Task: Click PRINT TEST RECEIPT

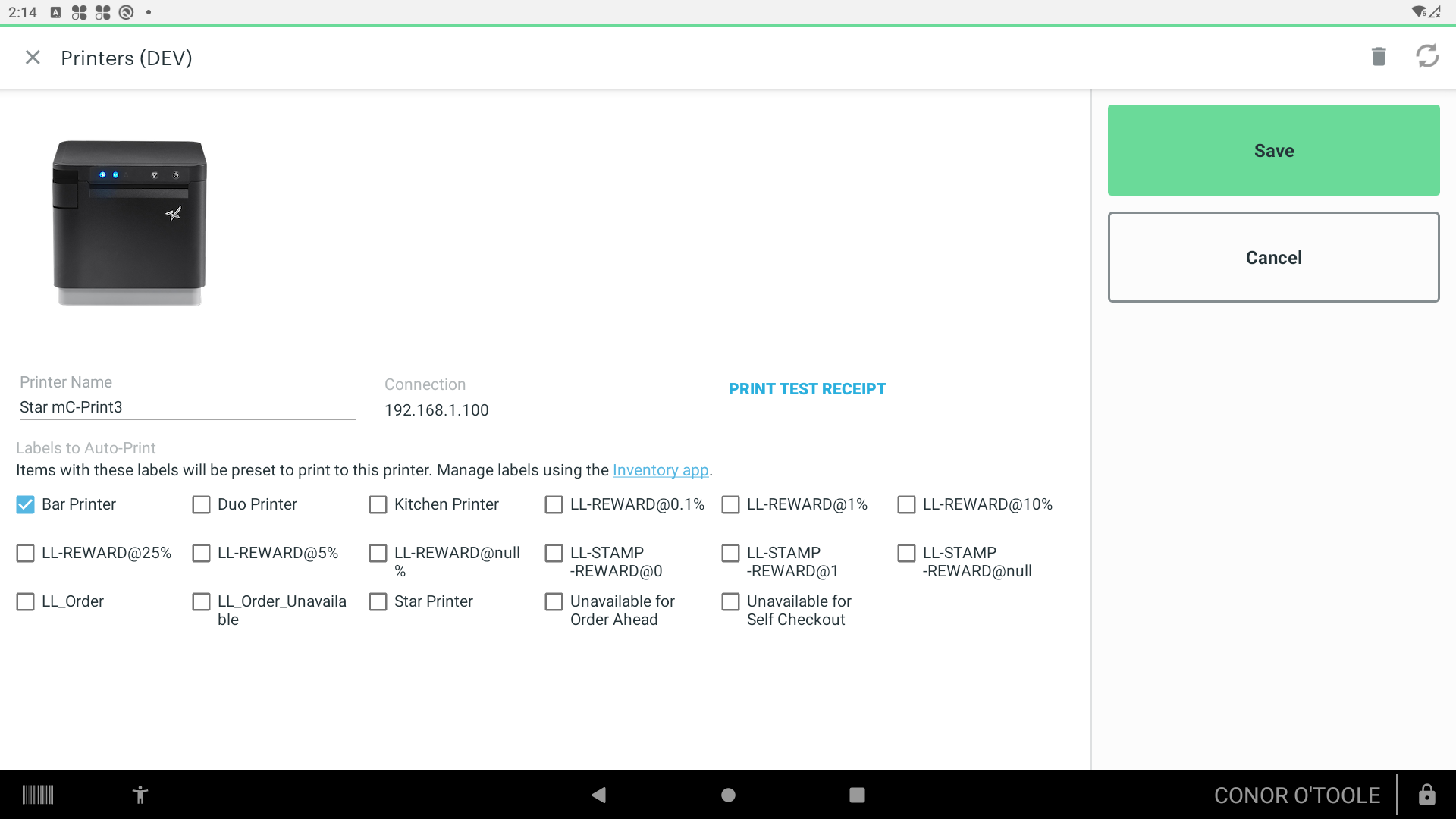Action: tap(807, 389)
